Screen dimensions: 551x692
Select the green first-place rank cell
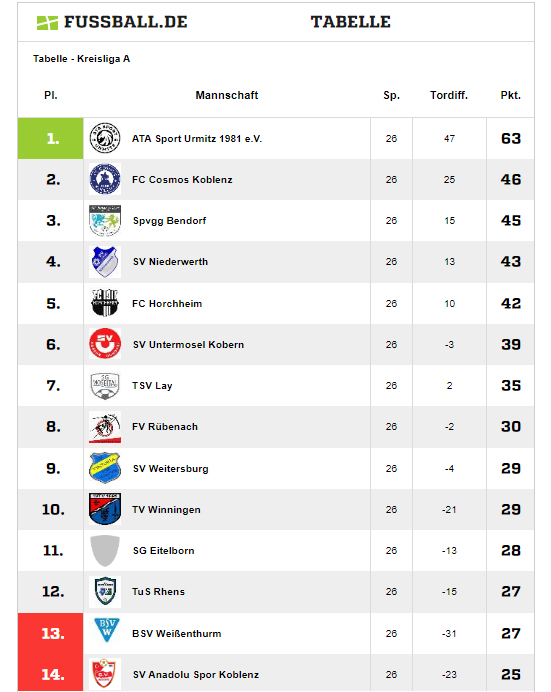tap(51, 139)
